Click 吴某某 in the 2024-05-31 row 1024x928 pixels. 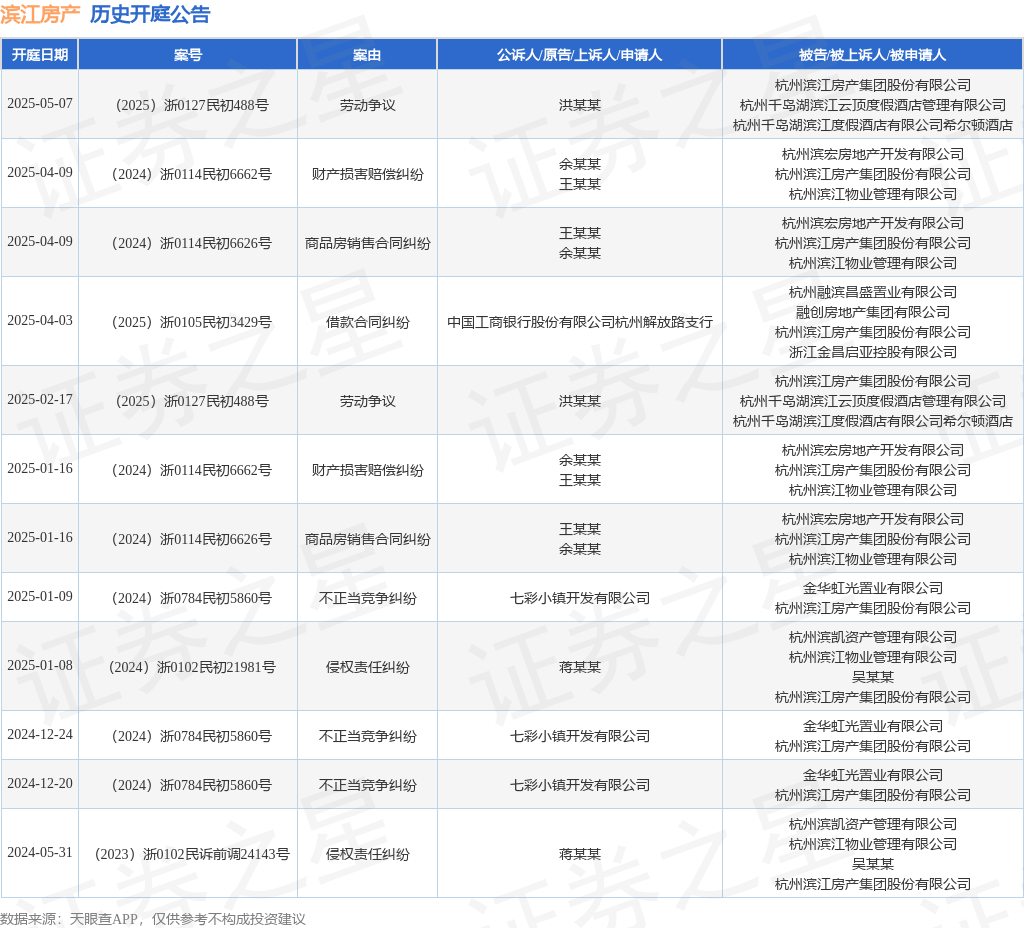coord(872,865)
